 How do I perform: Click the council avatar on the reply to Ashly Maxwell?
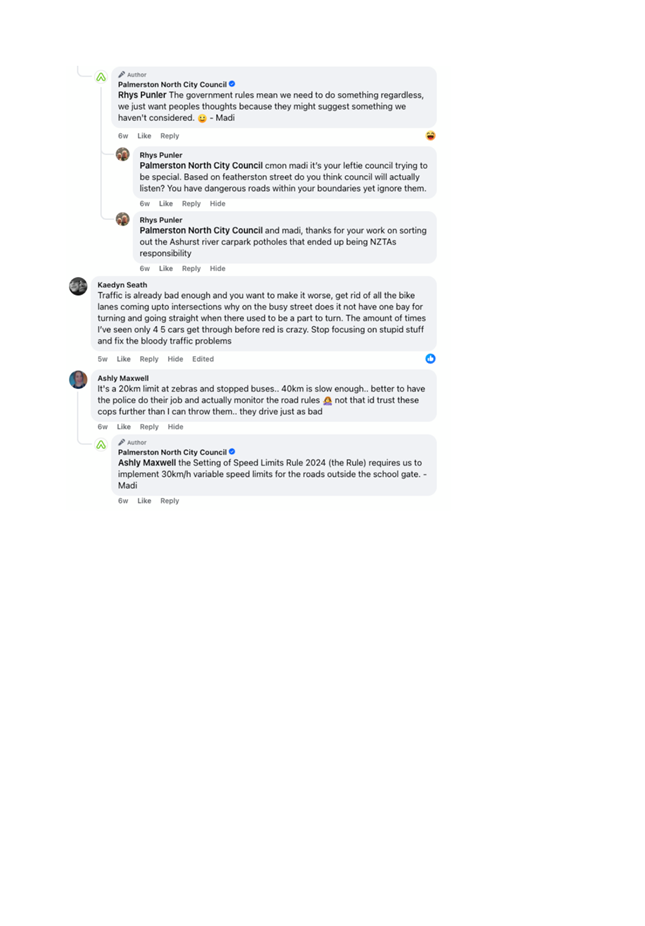pos(101,445)
